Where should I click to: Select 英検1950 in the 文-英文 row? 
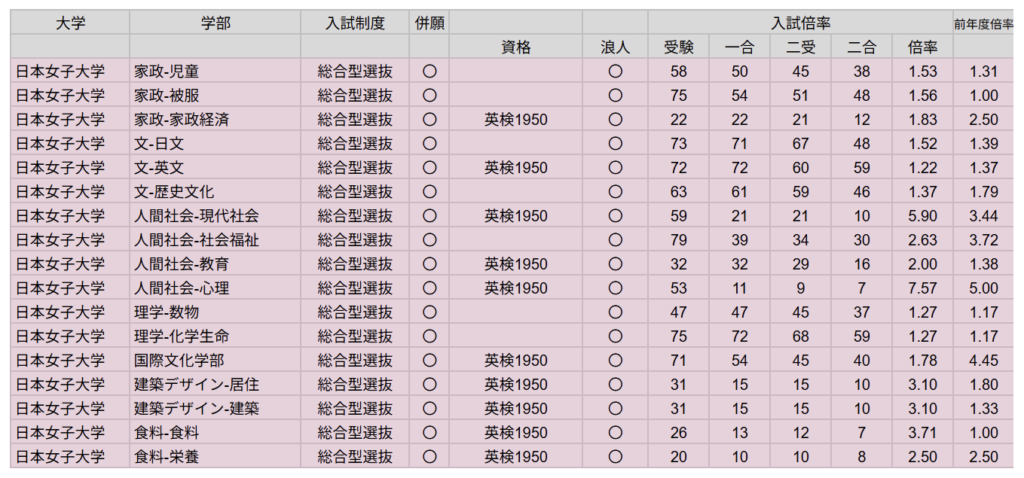[516, 168]
